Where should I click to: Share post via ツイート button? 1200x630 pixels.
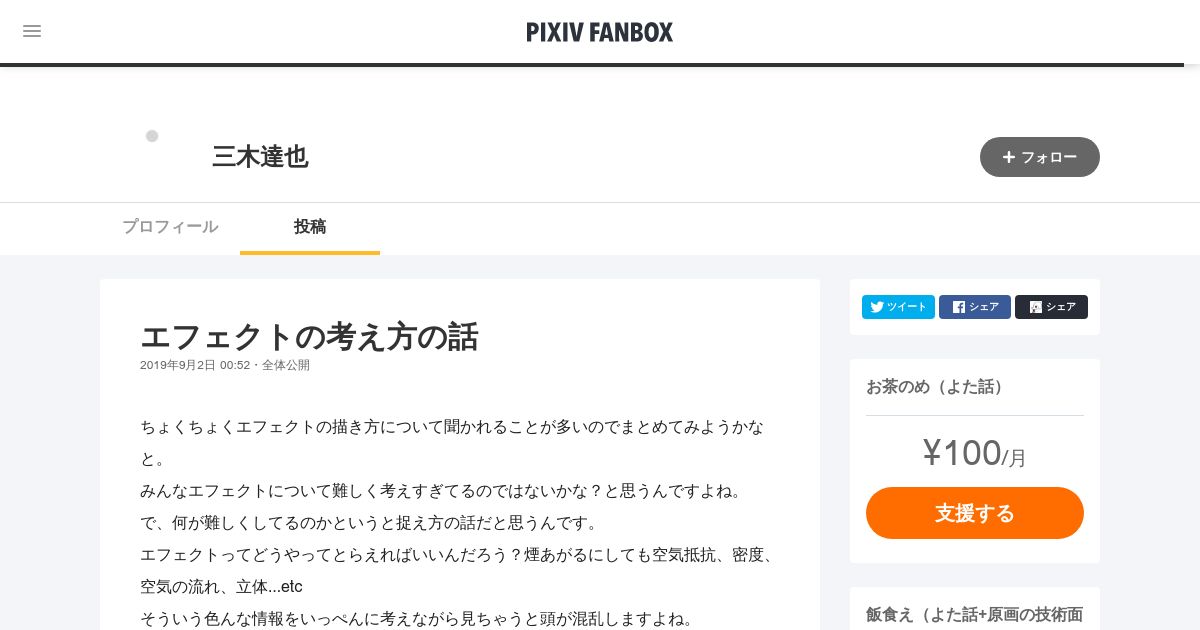pos(898,307)
